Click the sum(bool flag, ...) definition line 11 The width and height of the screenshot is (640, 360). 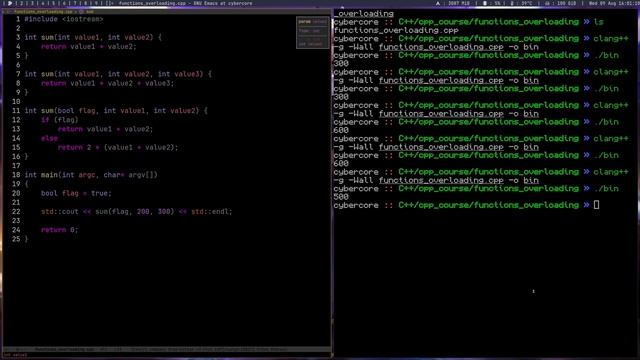click(116, 111)
